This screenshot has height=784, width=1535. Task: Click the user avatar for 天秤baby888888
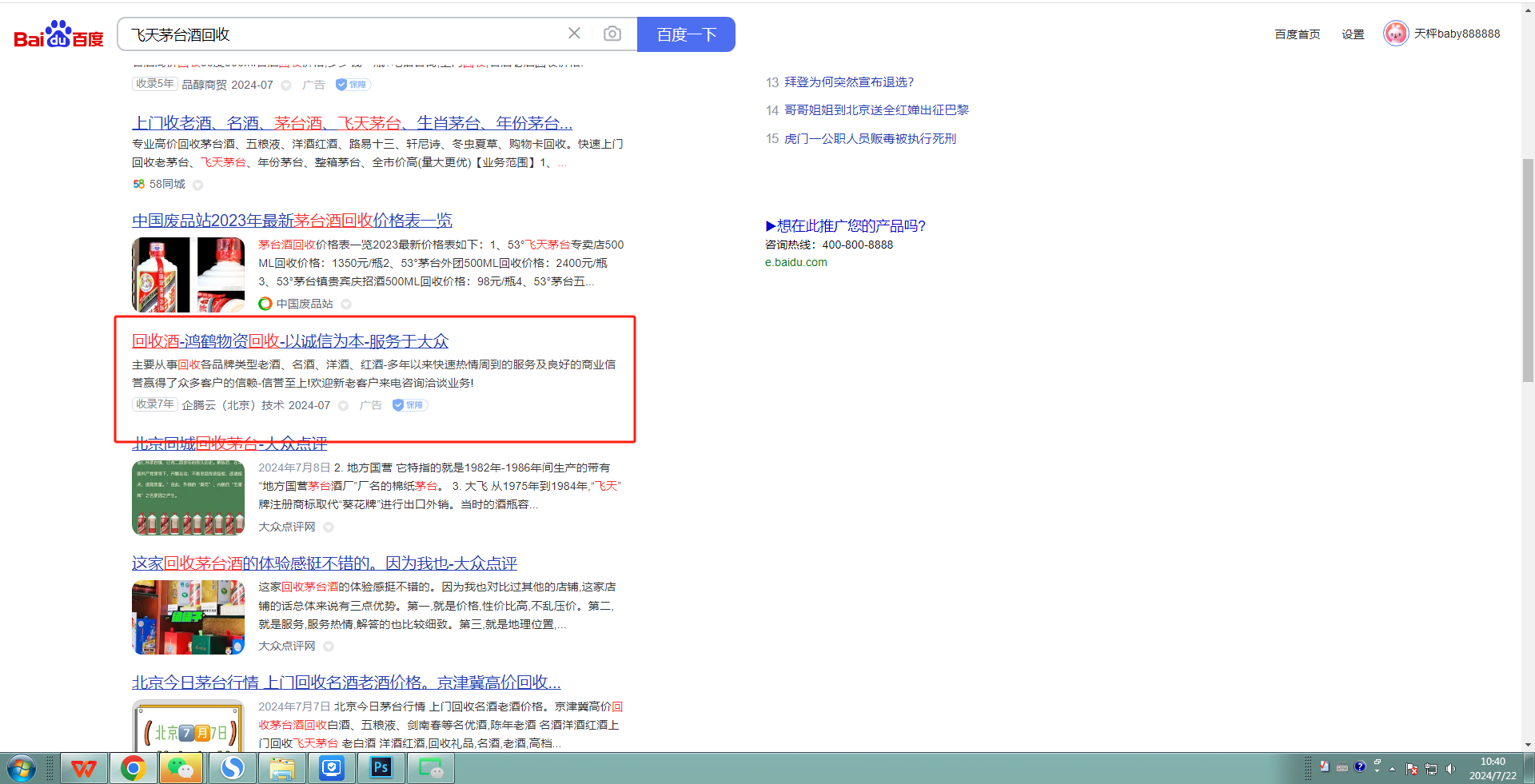(x=1396, y=34)
